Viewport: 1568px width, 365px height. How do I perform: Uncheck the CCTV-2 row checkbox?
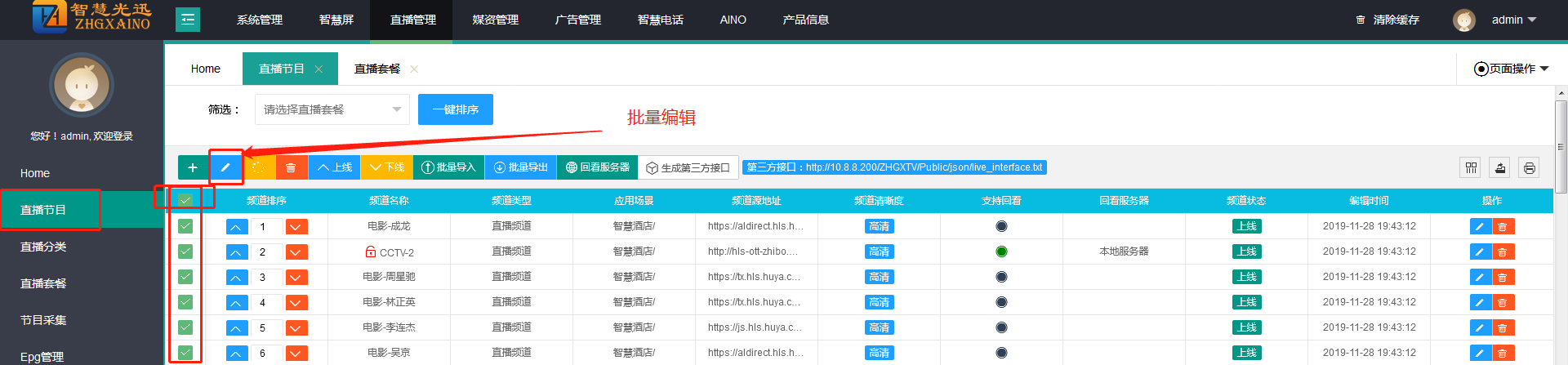coord(185,251)
